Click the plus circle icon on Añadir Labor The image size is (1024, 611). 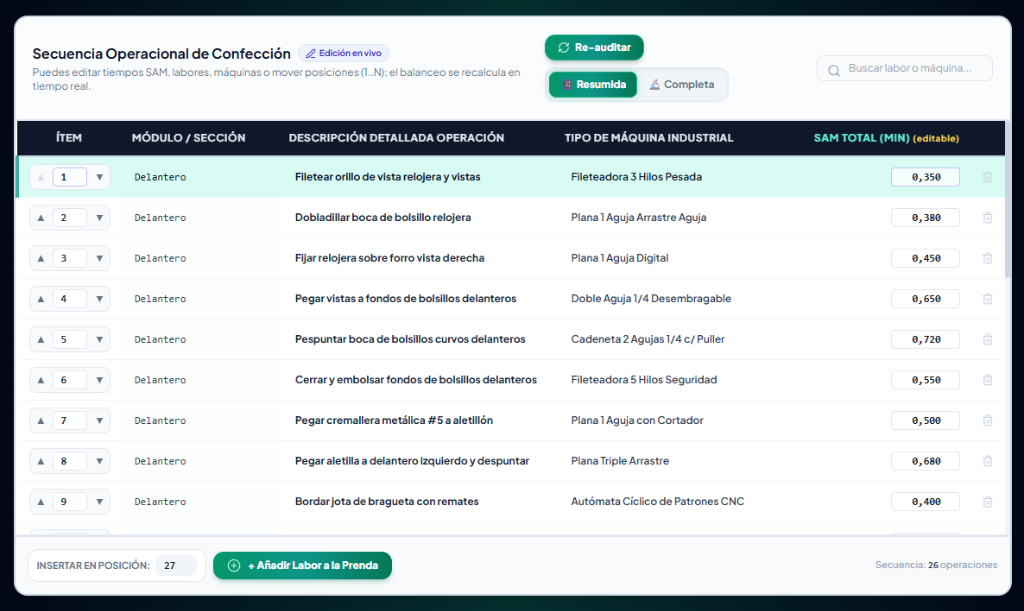click(x=234, y=565)
